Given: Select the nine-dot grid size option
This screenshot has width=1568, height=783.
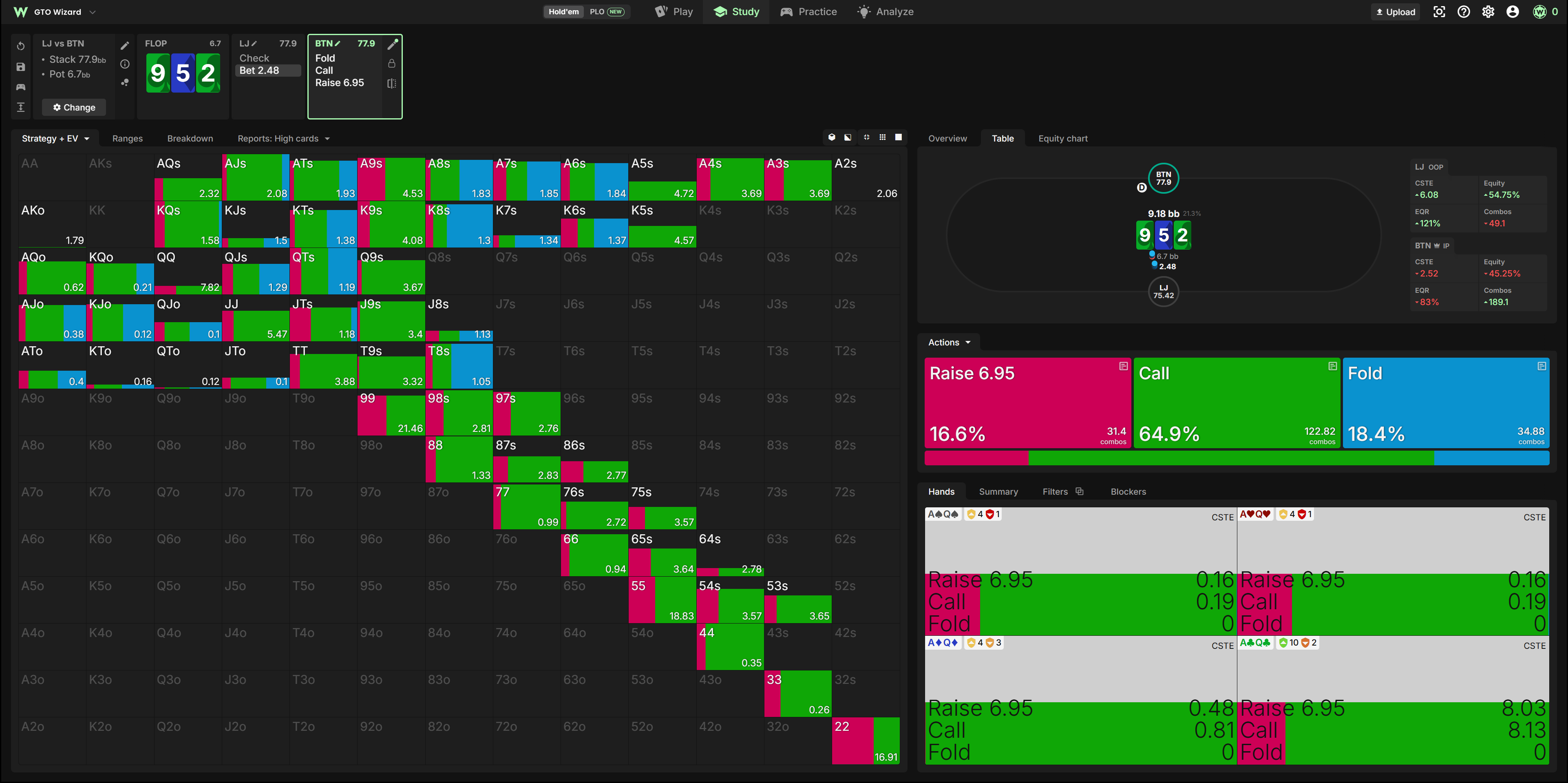Looking at the screenshot, I should pyautogui.click(x=883, y=137).
